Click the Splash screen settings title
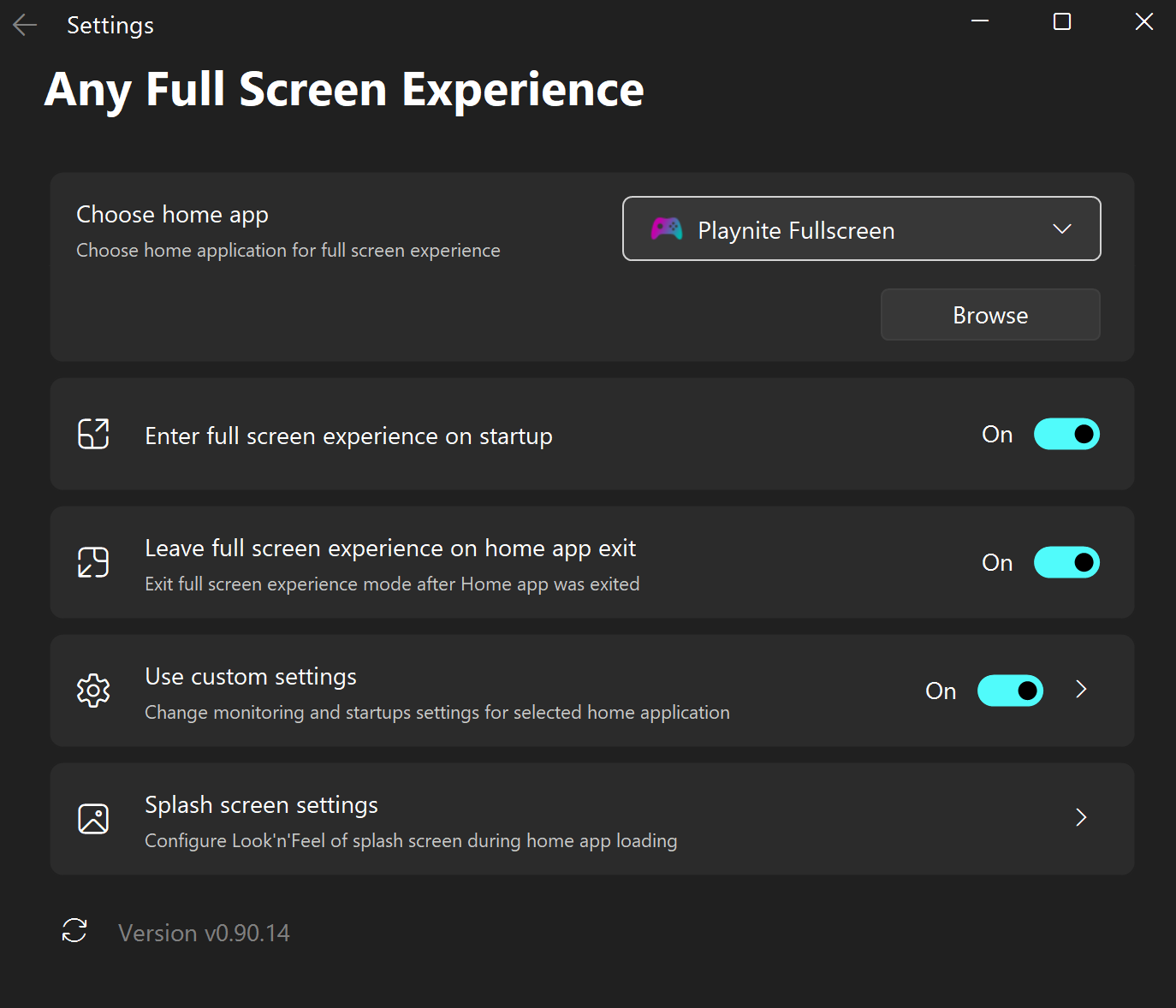 tap(261, 805)
